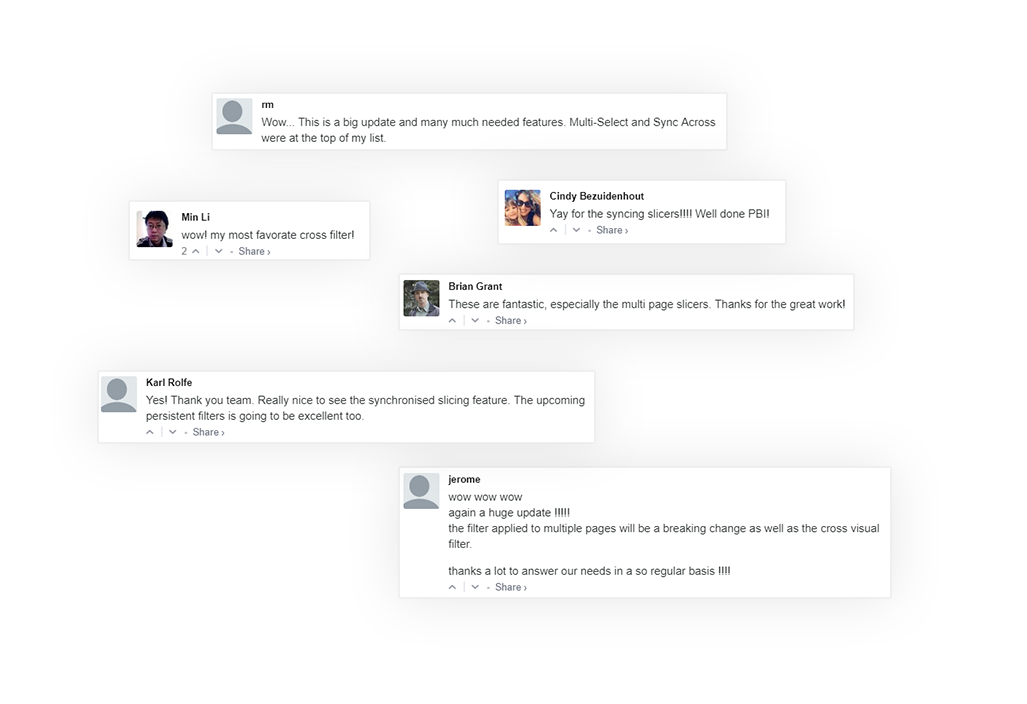The height and width of the screenshot is (704, 1027).
Task: Downvote Cindy Bezuidenhout's comment
Action: pyautogui.click(x=577, y=230)
